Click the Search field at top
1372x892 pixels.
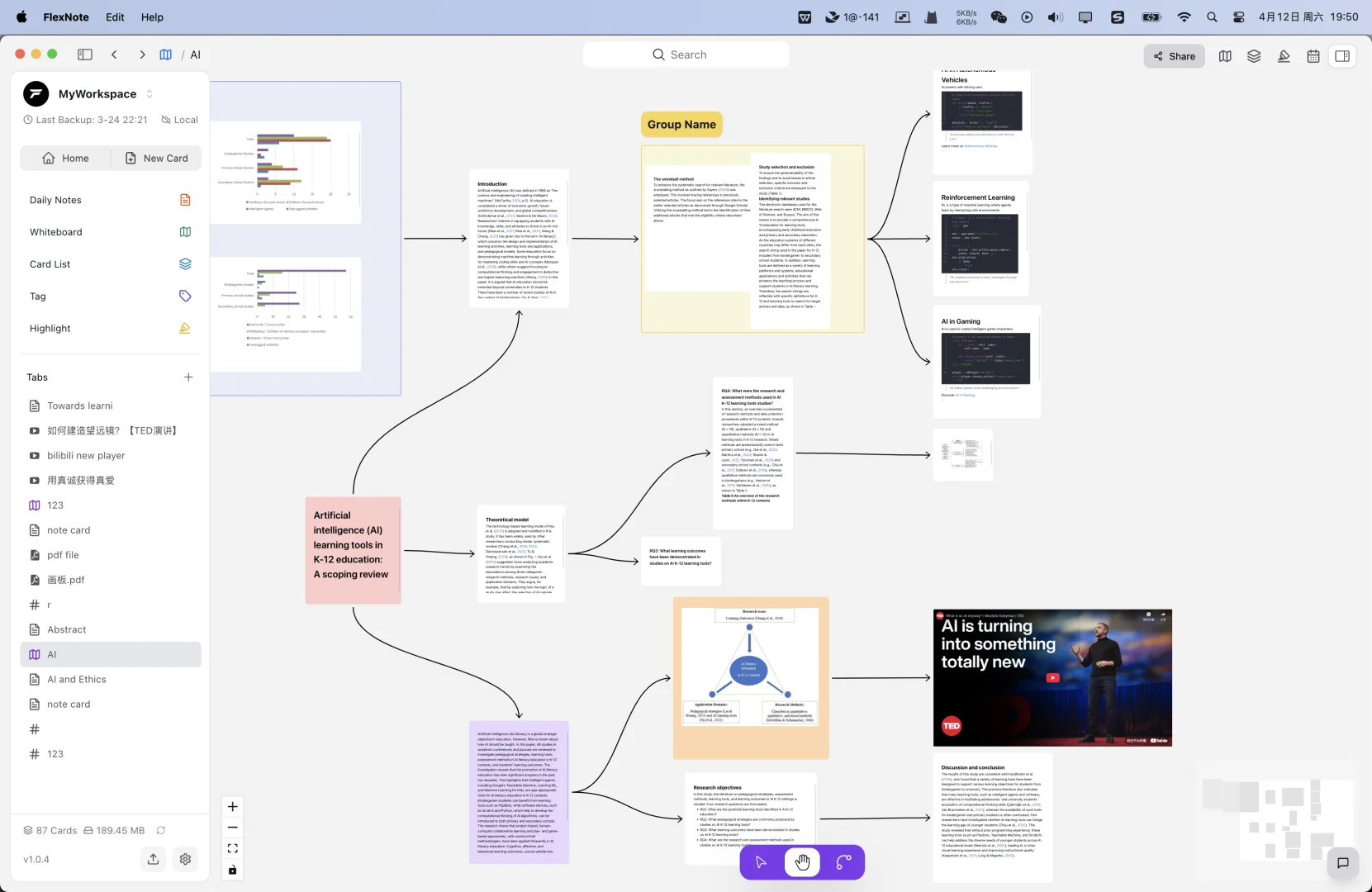[686, 55]
